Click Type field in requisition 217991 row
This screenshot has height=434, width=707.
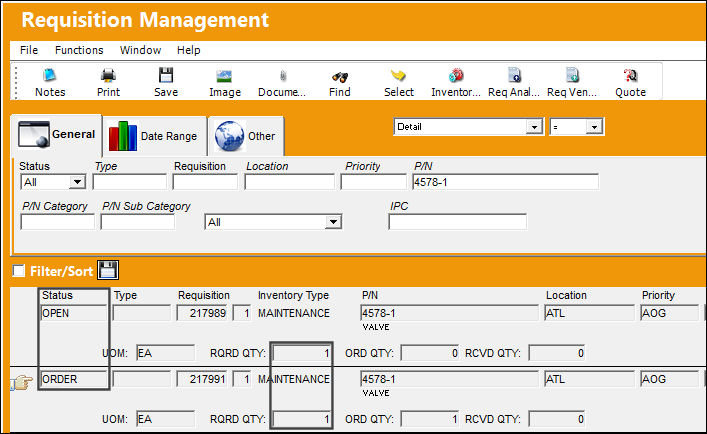point(142,379)
